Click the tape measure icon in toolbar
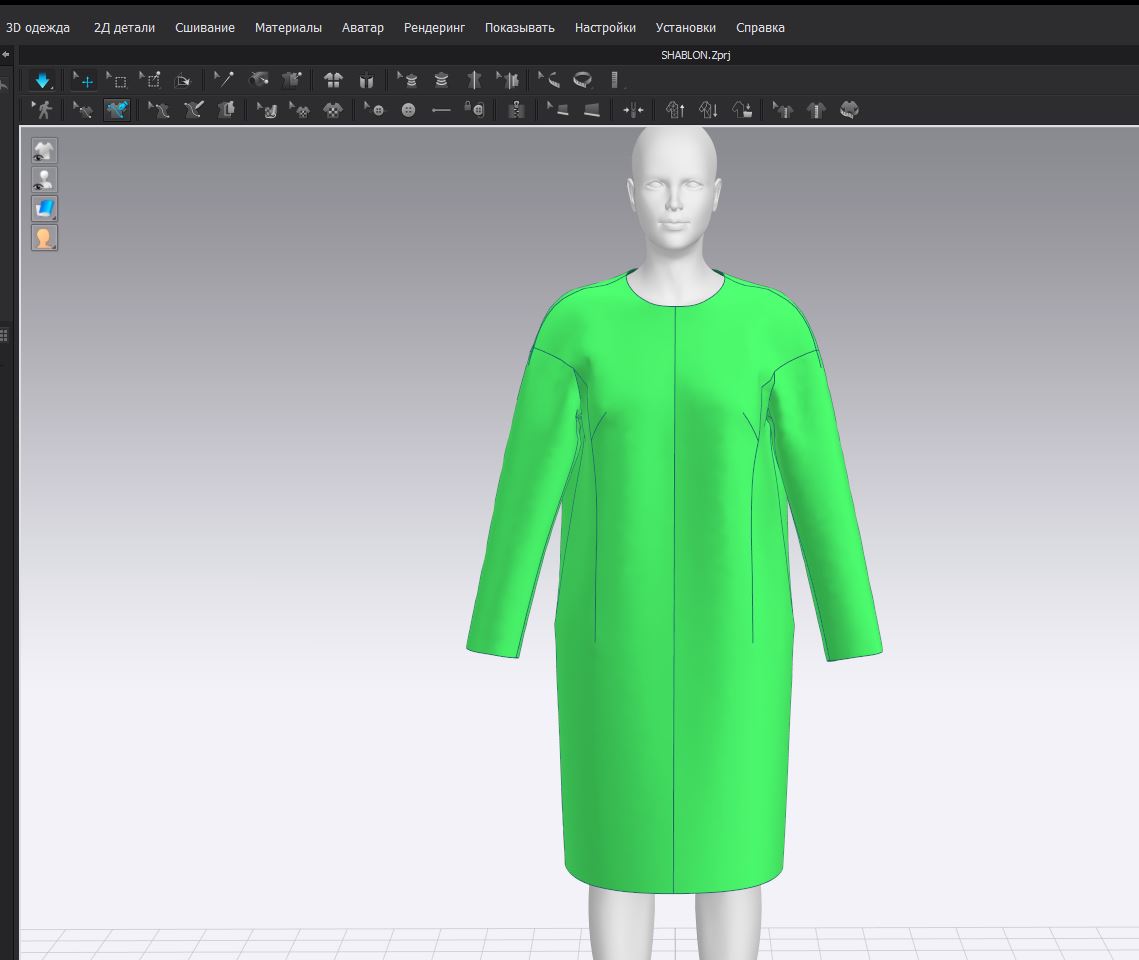 pyautogui.click(x=582, y=81)
